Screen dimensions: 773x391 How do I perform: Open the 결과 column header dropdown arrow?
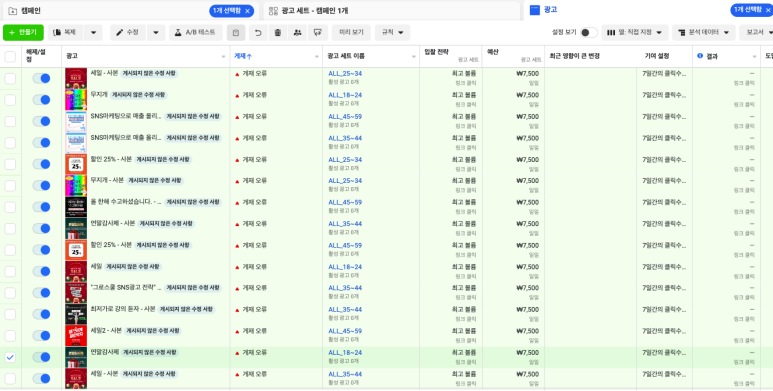click(x=754, y=57)
